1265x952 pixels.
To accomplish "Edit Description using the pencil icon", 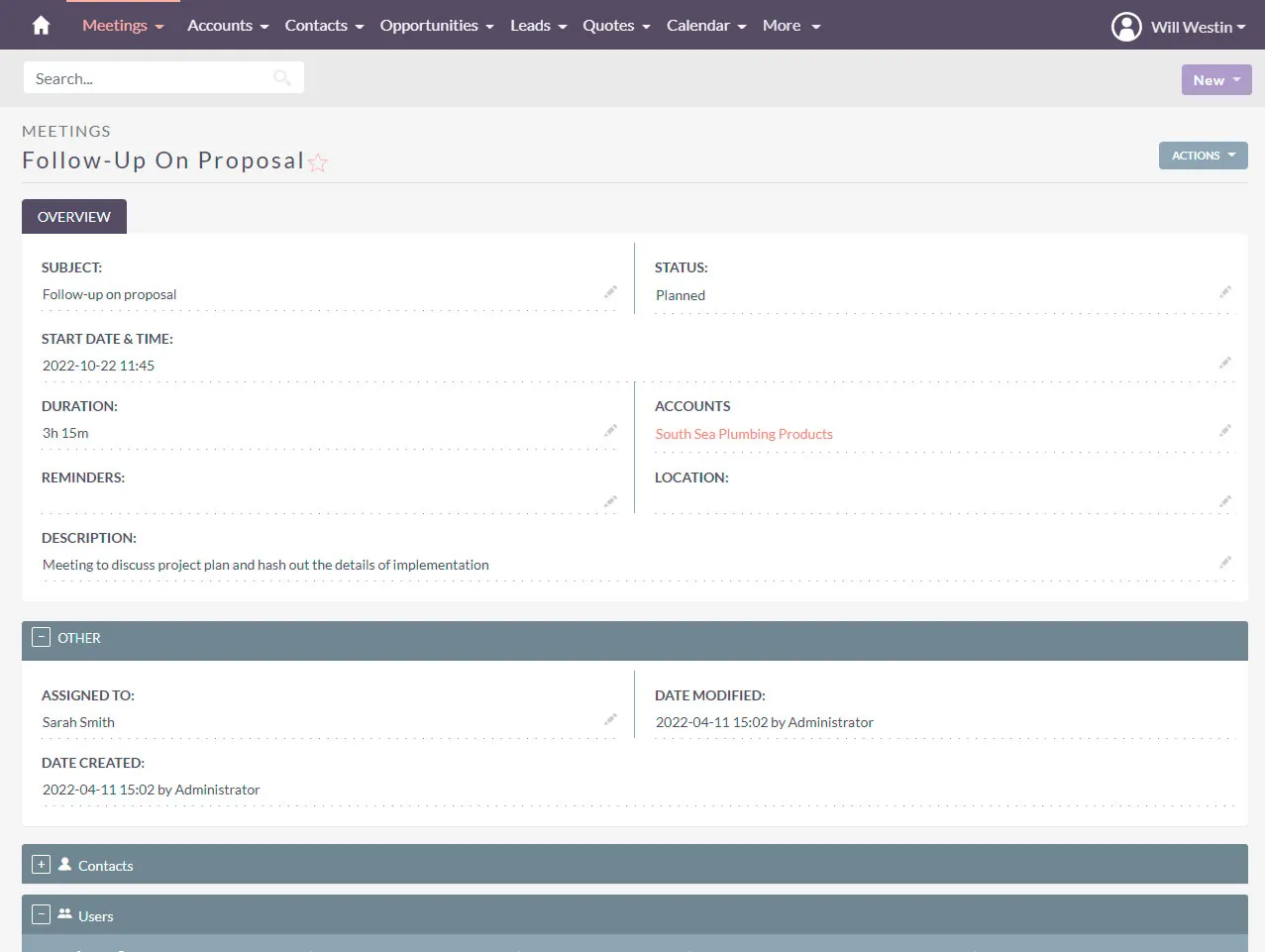I will [x=1224, y=563].
